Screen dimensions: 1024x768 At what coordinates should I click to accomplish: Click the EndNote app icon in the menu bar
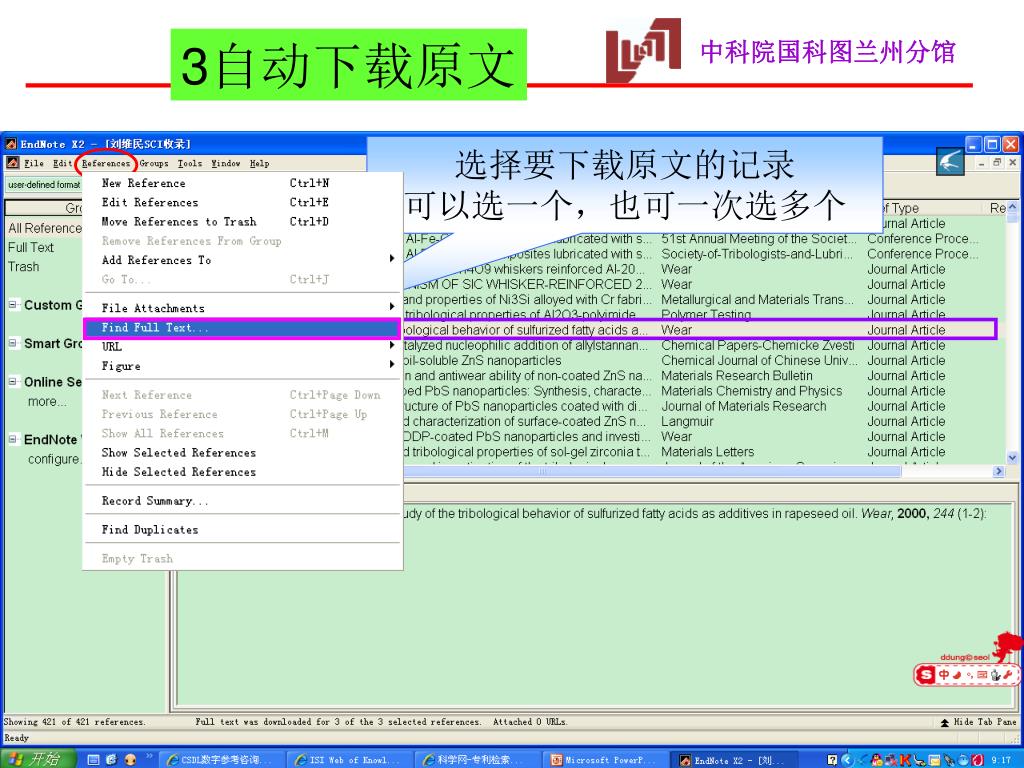pos(12,163)
